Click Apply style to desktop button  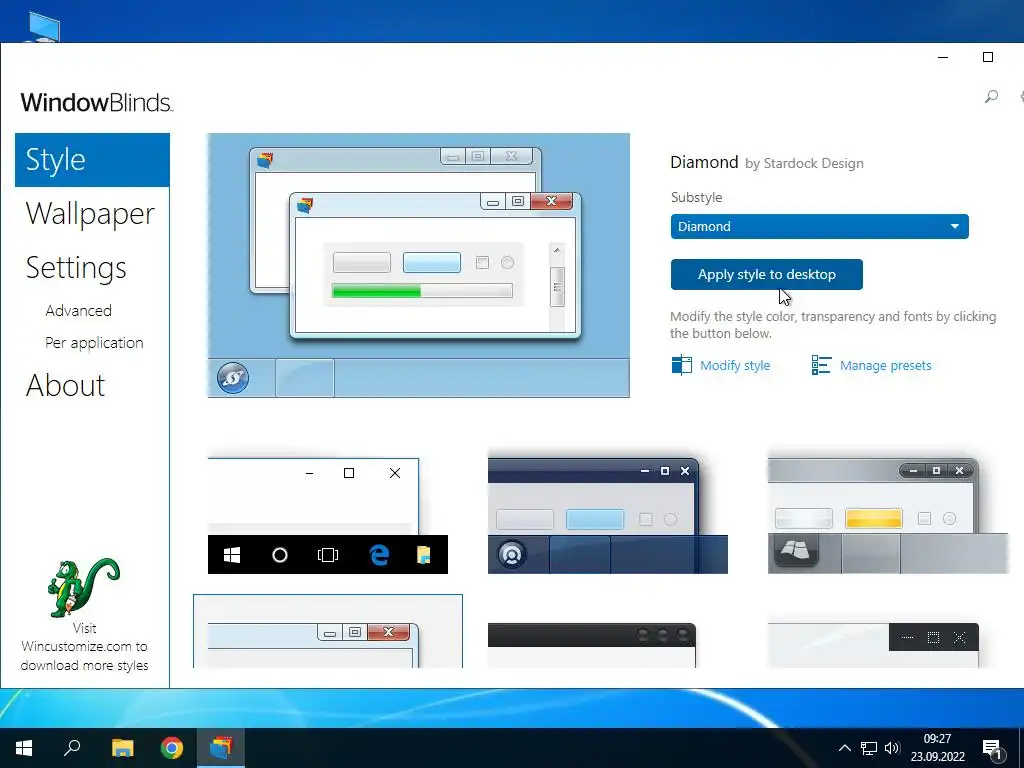(766, 274)
